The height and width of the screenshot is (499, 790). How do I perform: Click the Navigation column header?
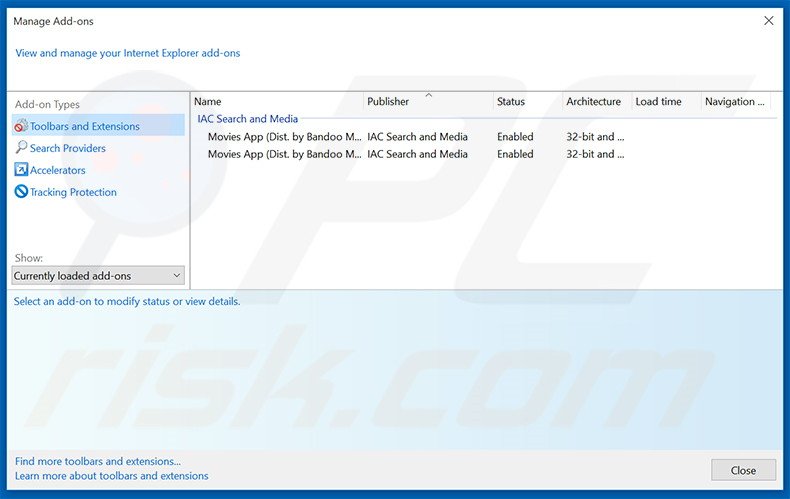738,101
